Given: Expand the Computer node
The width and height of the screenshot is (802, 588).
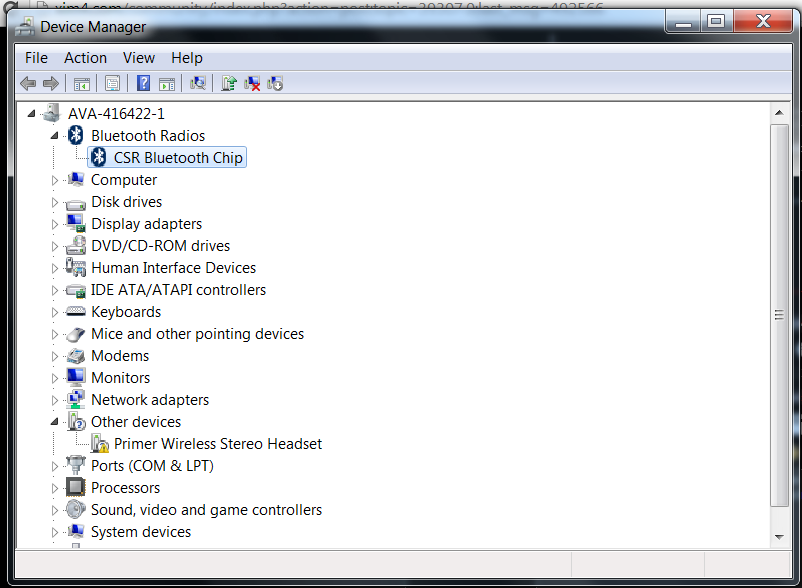Looking at the screenshot, I should click(55, 180).
